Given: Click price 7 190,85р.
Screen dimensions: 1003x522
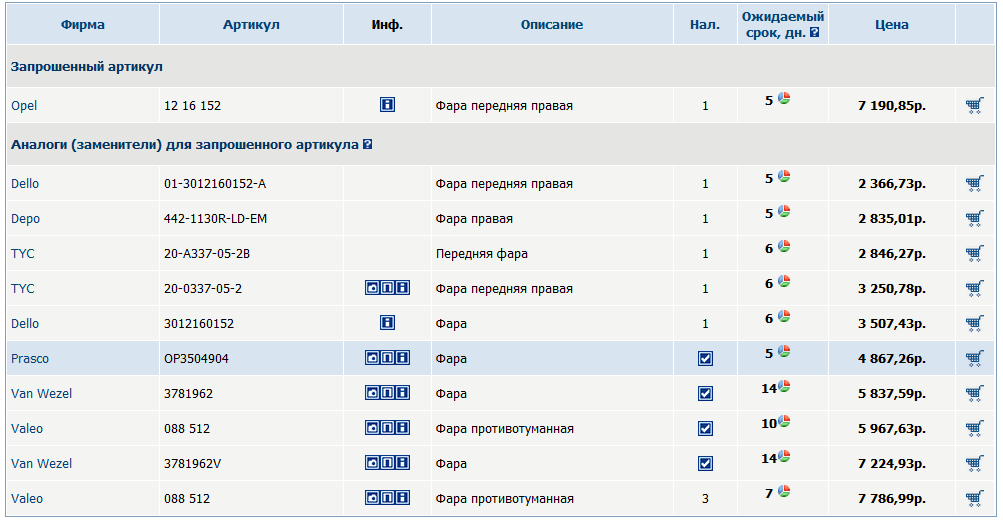Looking at the screenshot, I should (892, 106).
